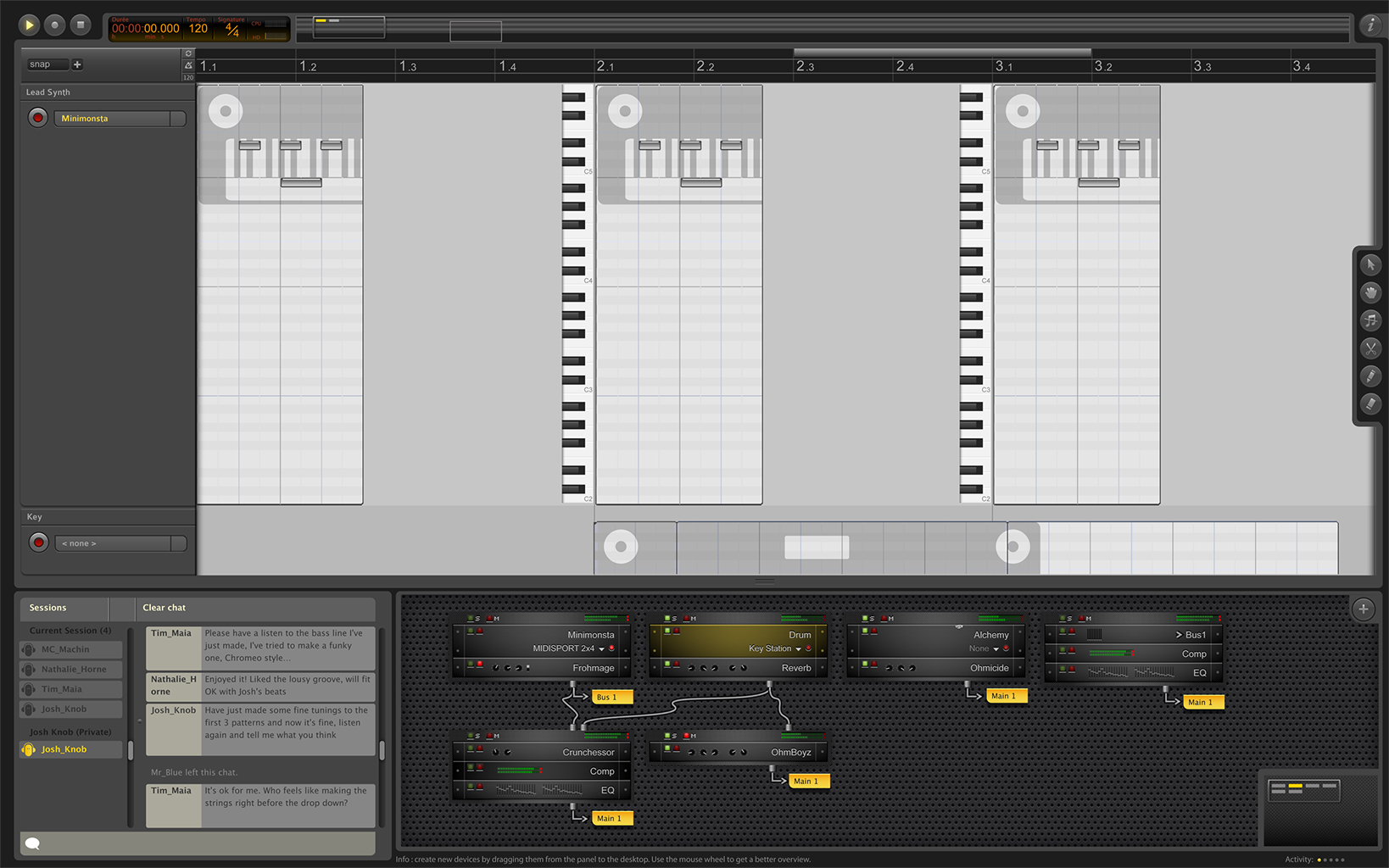1389x868 pixels.
Task: Arm record on Minimonsta track
Action: [37, 118]
